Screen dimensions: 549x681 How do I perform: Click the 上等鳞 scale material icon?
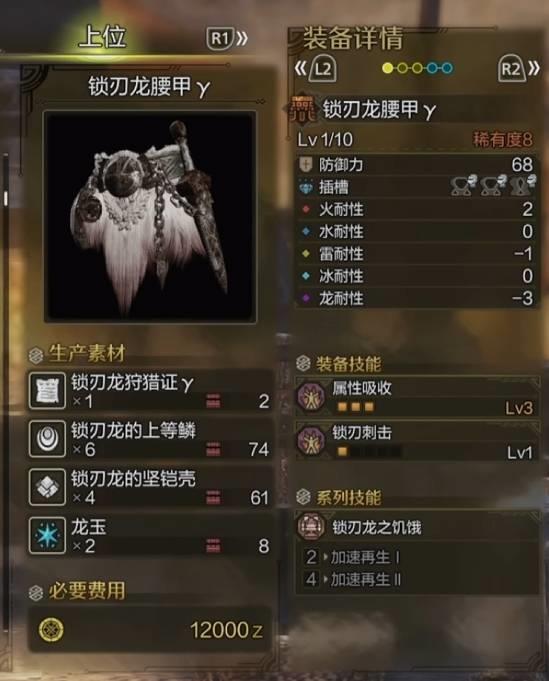point(47,439)
